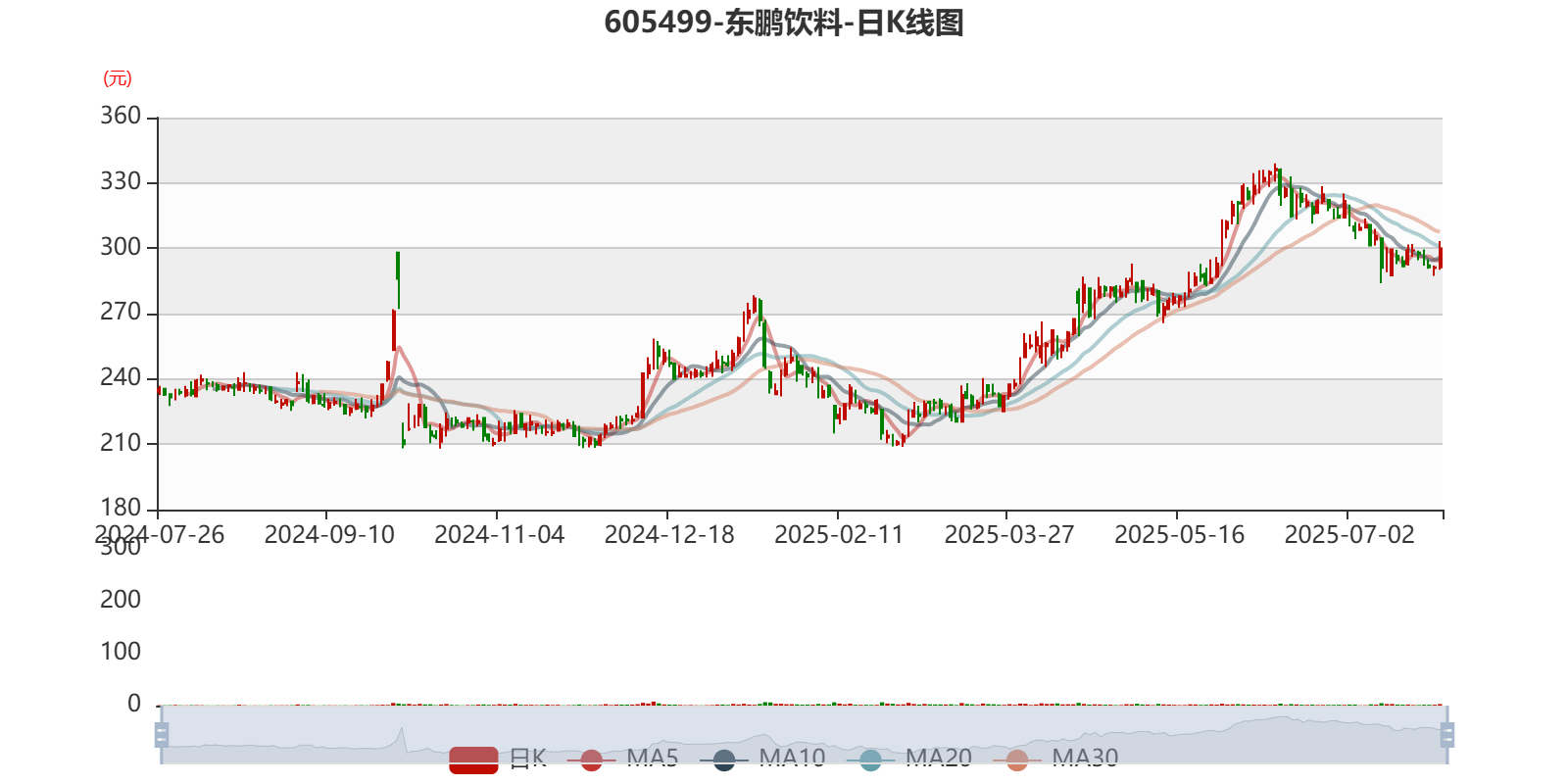This screenshot has width=1568, height=784.
Task: Toggle MA30 line legend item
Action: pos(1055,759)
